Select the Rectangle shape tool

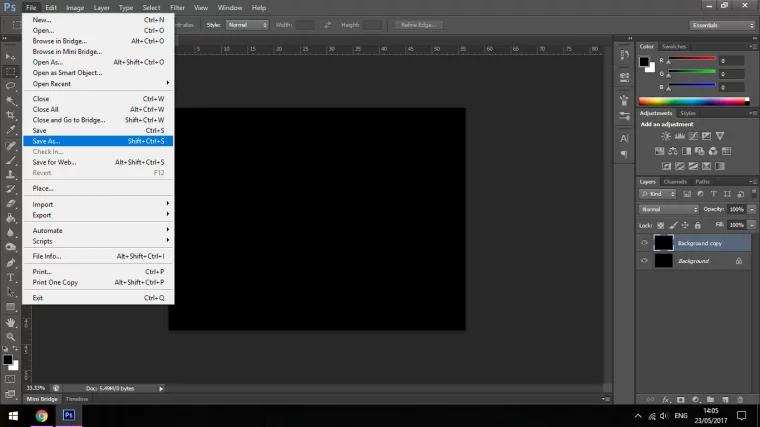(11, 307)
